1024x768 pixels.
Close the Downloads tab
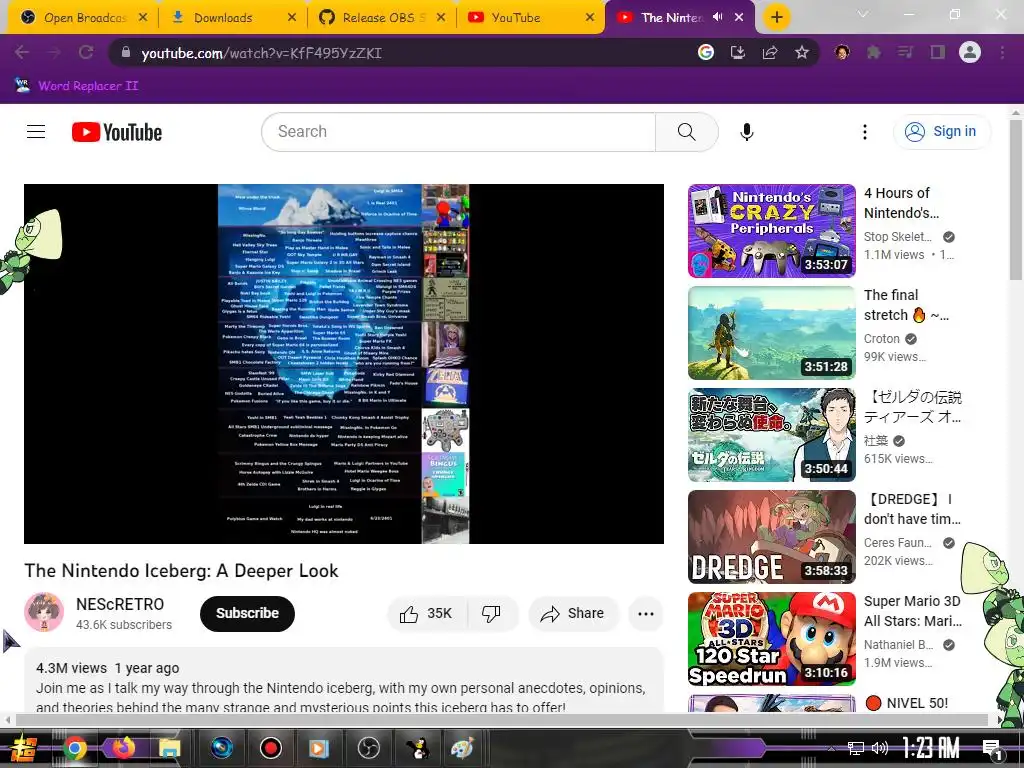click(x=292, y=18)
